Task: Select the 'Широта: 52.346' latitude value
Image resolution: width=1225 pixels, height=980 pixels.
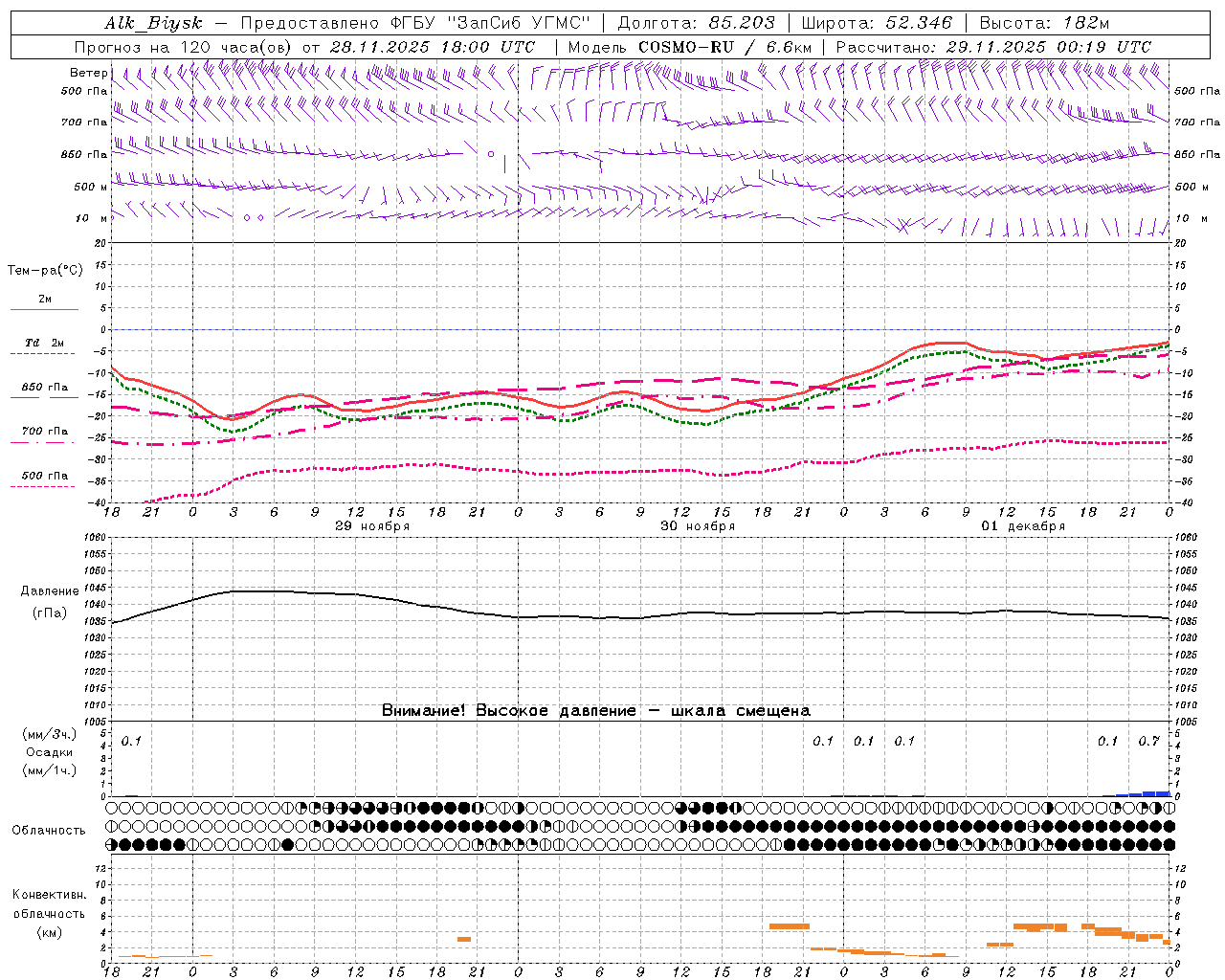Action: pos(877,23)
